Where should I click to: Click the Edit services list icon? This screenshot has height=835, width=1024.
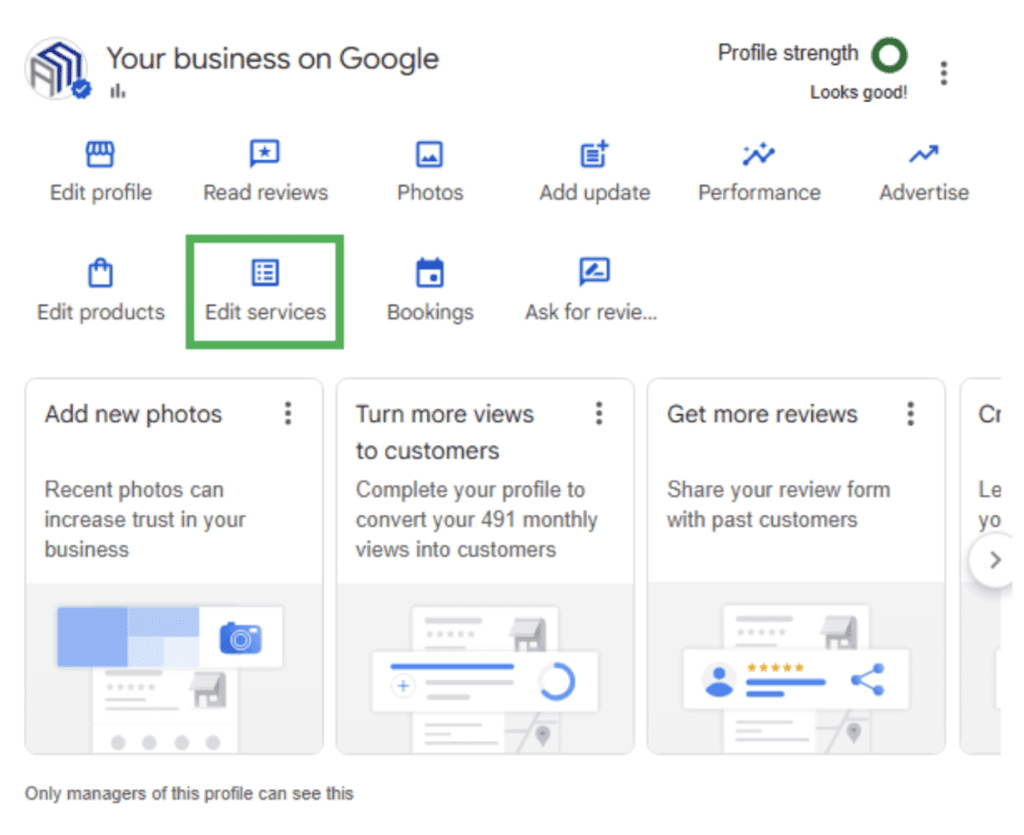point(265,273)
